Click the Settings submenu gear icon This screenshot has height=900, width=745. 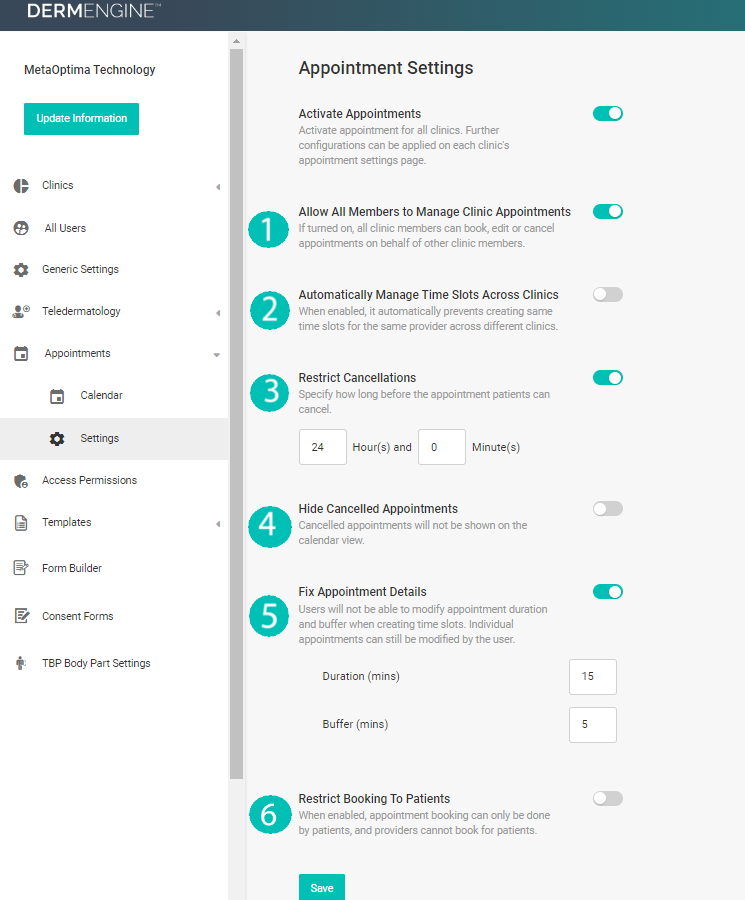point(57,439)
